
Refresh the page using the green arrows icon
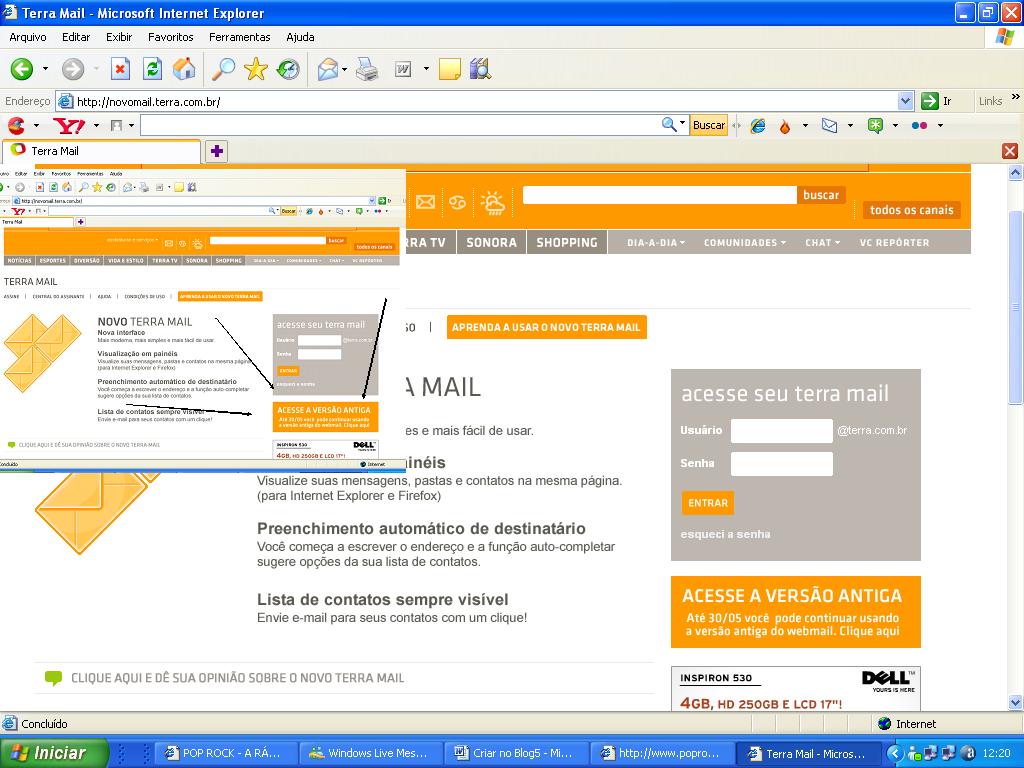point(152,69)
